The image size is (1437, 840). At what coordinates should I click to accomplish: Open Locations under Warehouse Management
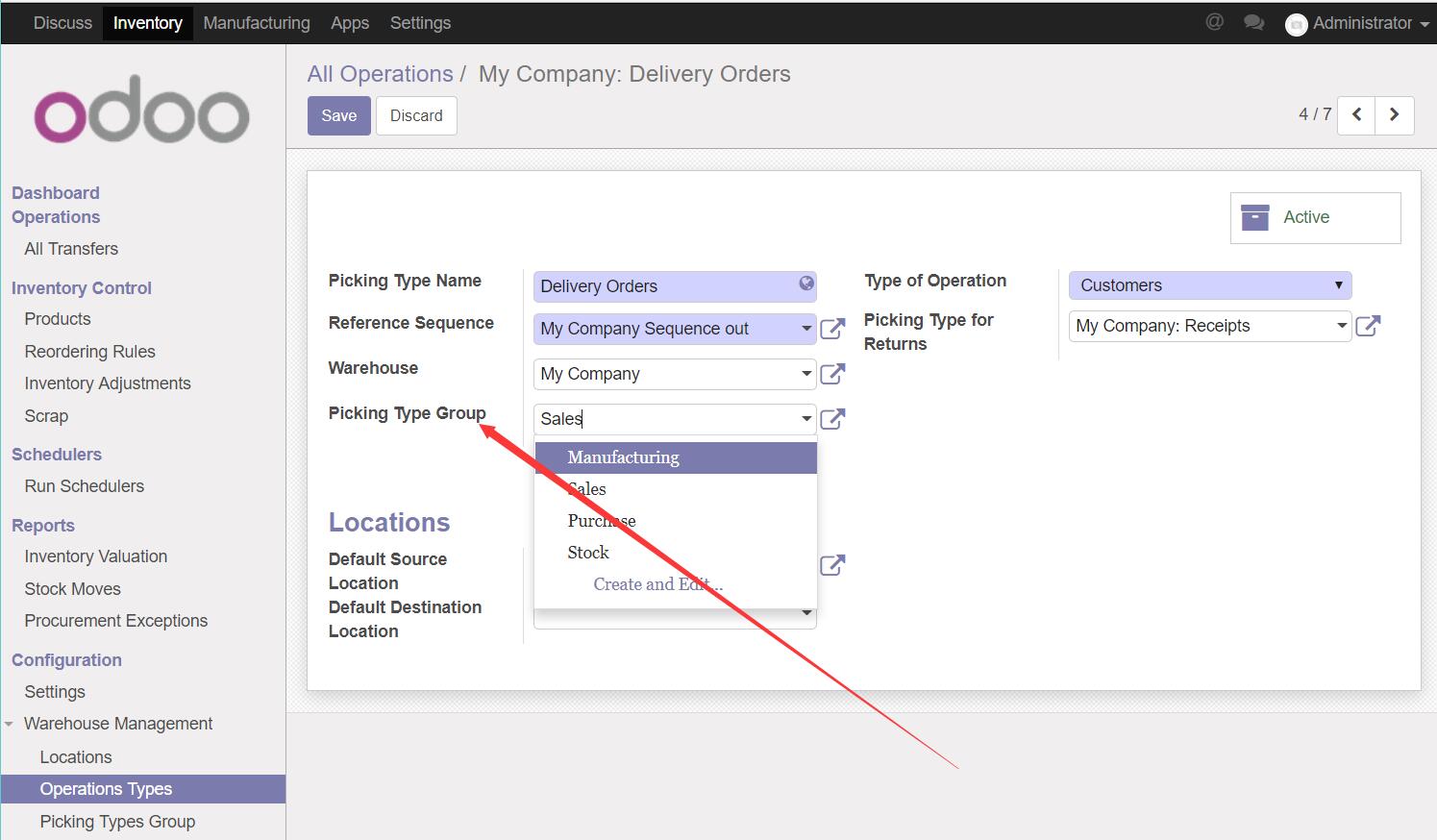[x=76, y=757]
